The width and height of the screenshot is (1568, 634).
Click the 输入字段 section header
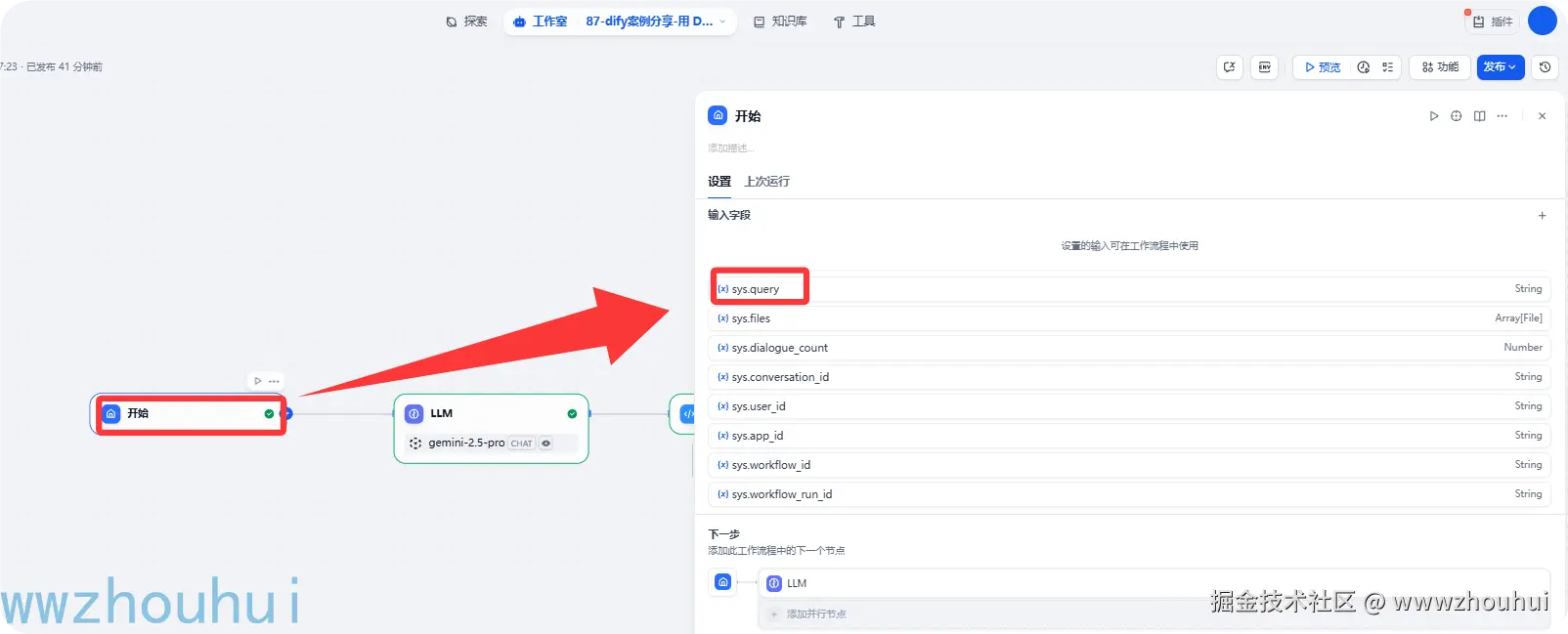pyautogui.click(x=729, y=215)
